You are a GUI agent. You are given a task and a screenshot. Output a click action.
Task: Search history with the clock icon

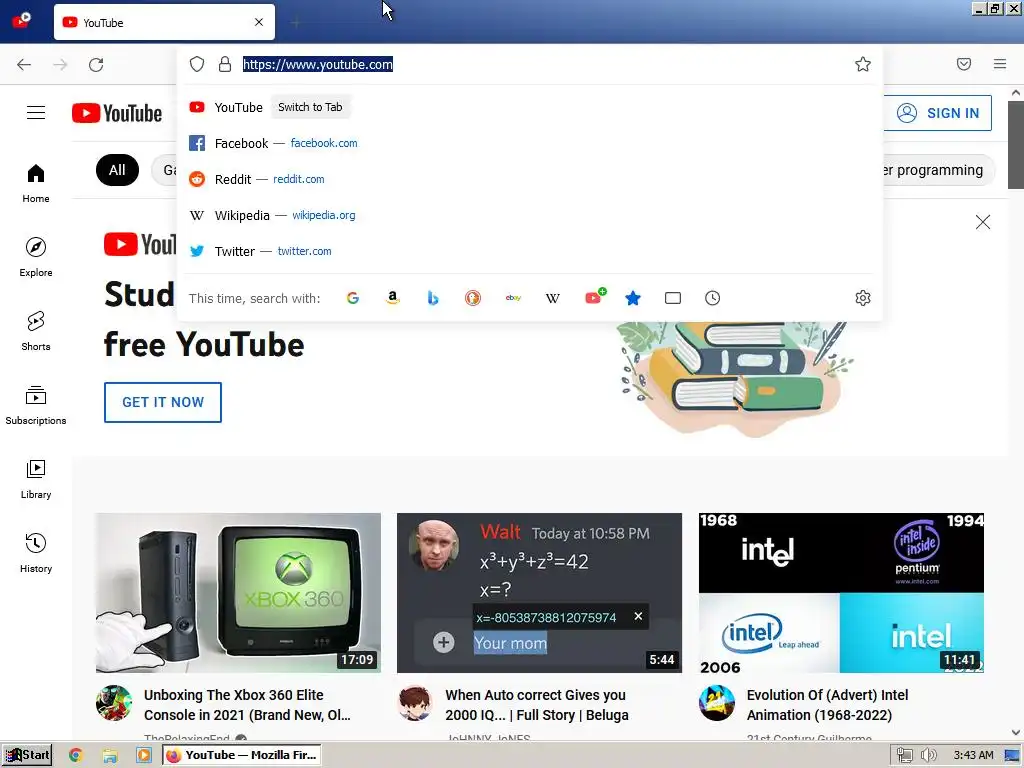click(x=712, y=298)
